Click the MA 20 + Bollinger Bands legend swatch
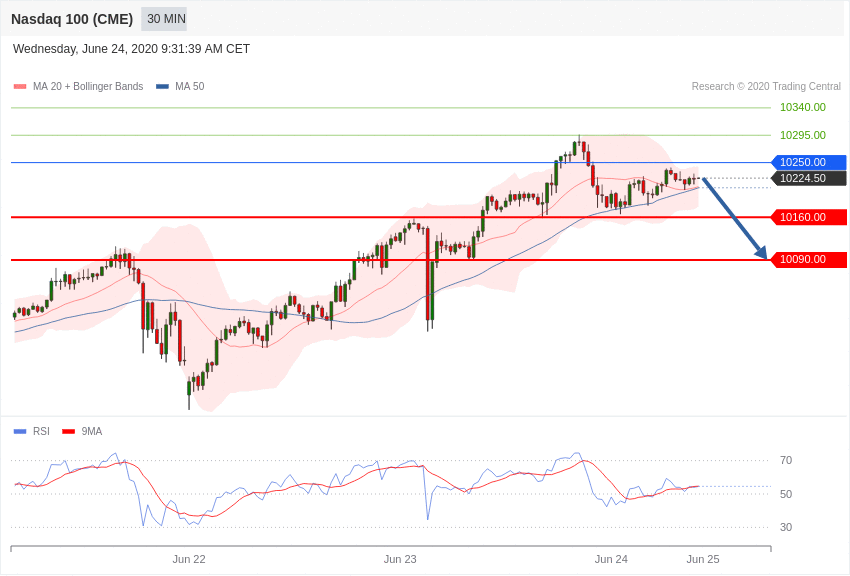 pos(20,87)
